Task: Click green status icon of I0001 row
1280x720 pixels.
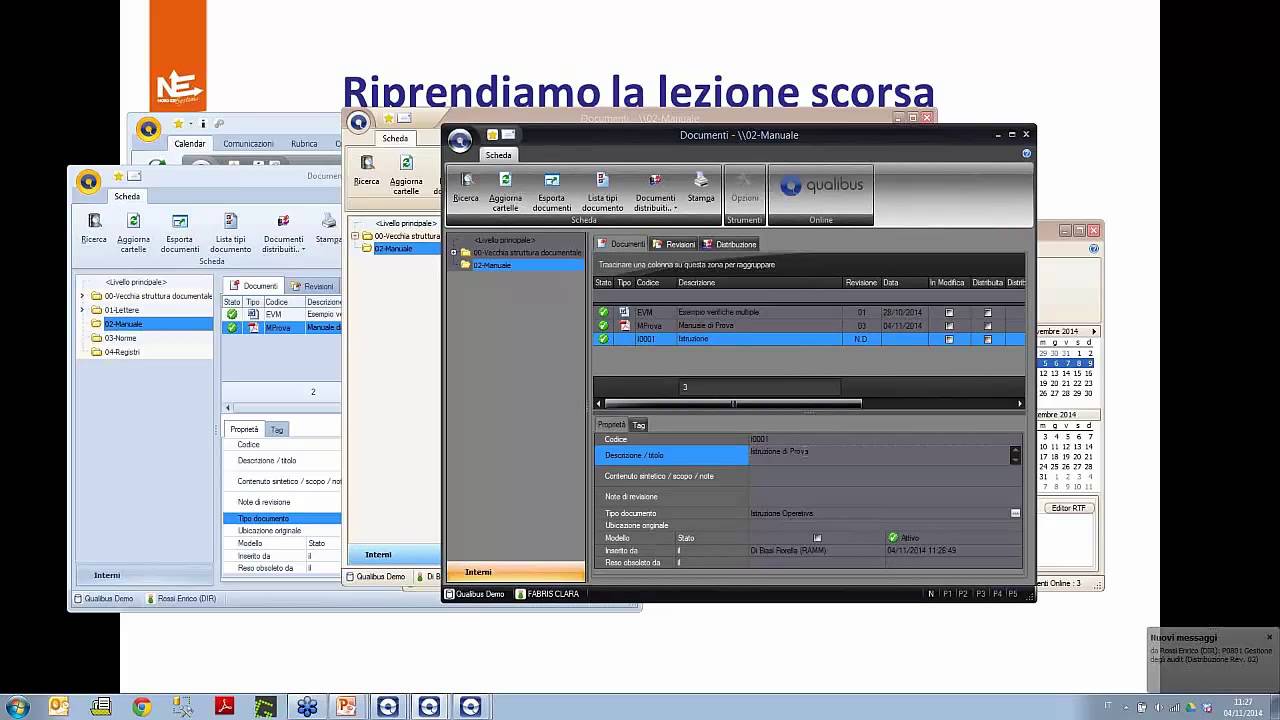Action: tap(603, 339)
